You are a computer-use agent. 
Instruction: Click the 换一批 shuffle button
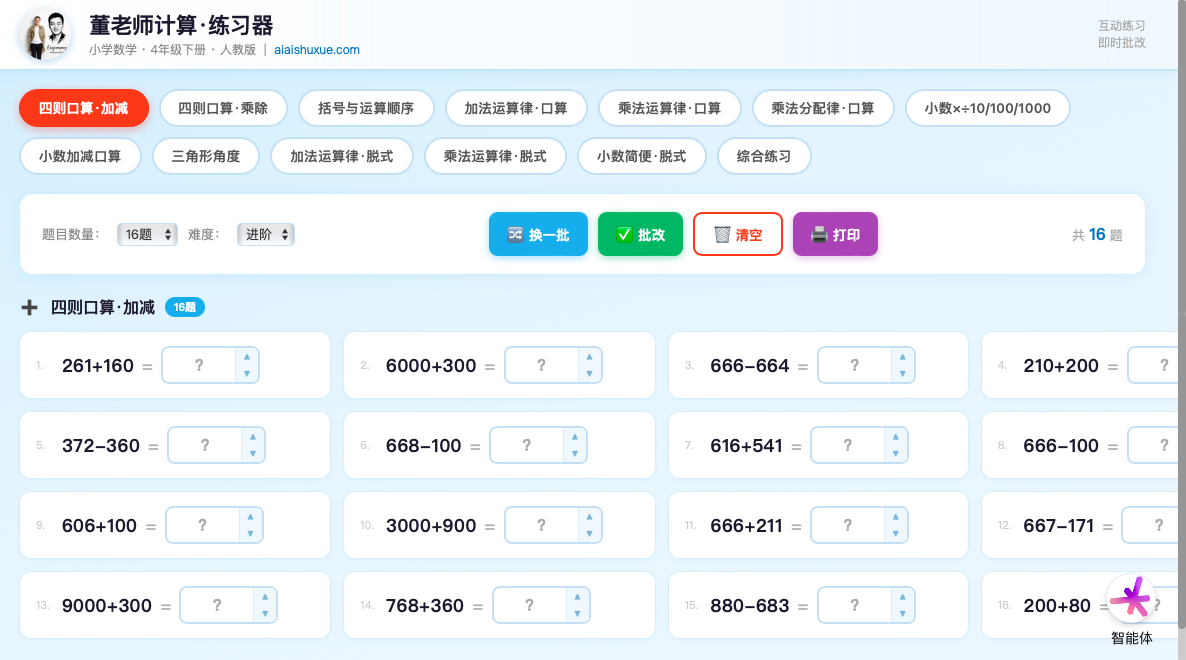point(538,235)
